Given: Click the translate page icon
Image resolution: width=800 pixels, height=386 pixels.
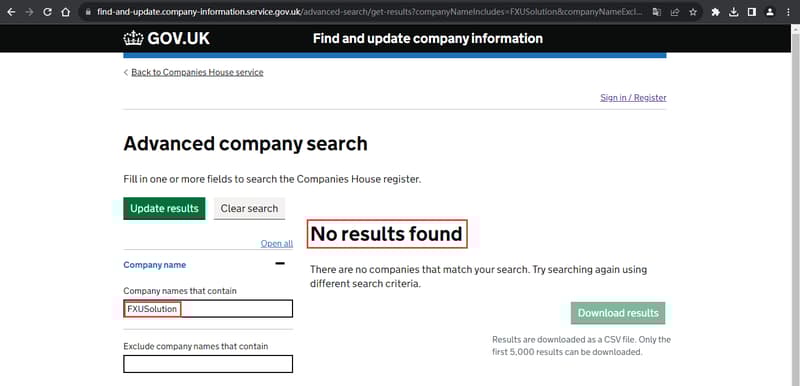Looking at the screenshot, I should click(657, 12).
